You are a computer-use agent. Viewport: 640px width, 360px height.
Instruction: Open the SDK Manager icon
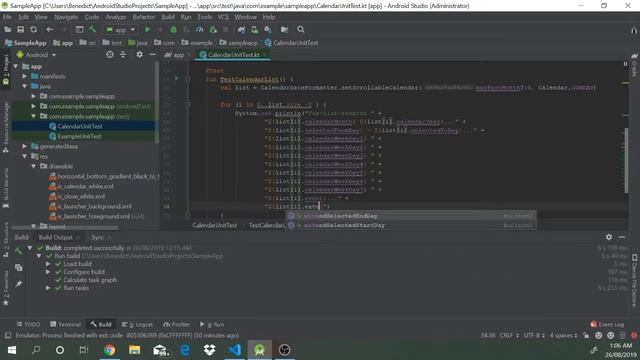pos(268,29)
